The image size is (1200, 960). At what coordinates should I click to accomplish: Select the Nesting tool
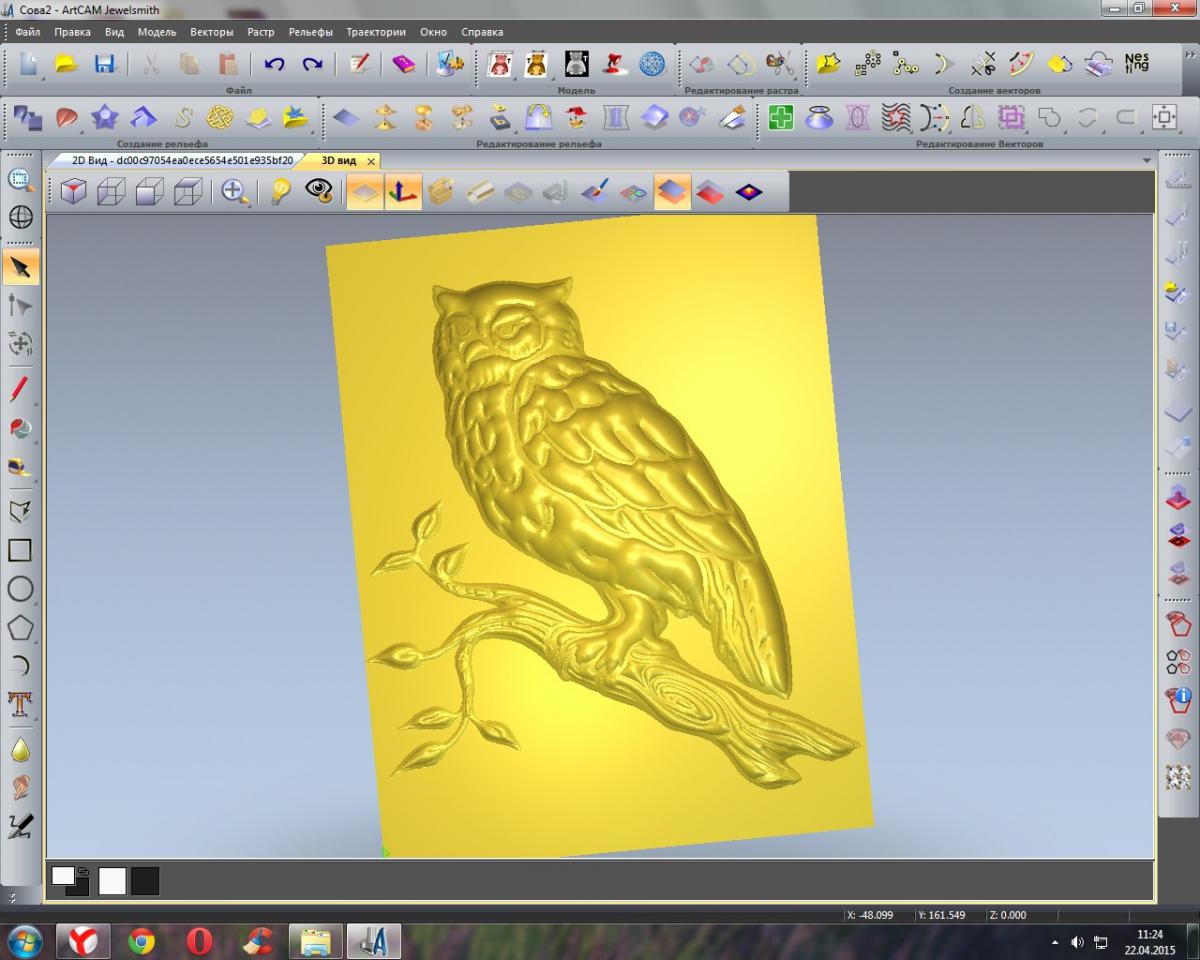tap(1137, 63)
